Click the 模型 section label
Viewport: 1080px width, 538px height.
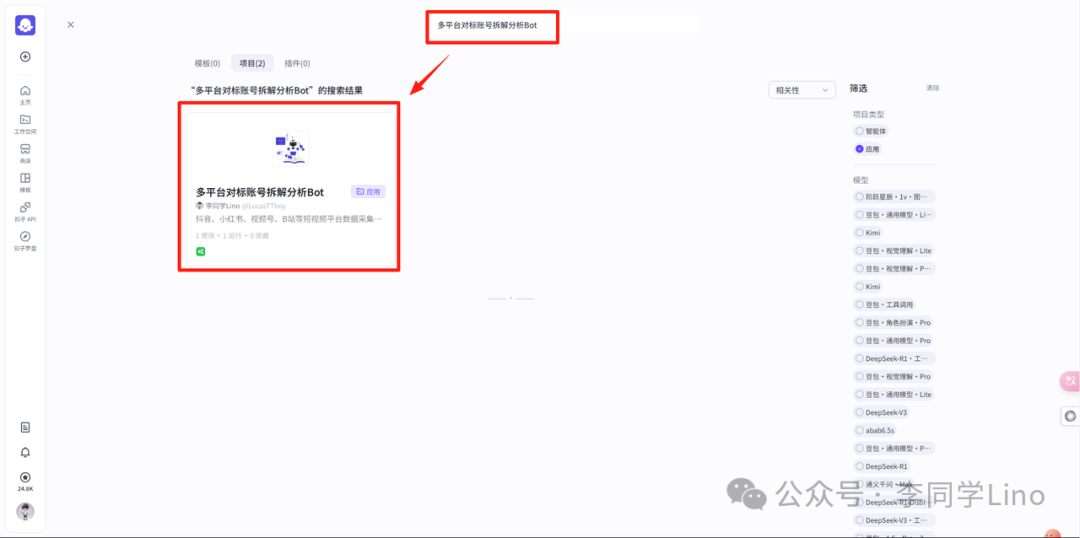(x=860, y=180)
